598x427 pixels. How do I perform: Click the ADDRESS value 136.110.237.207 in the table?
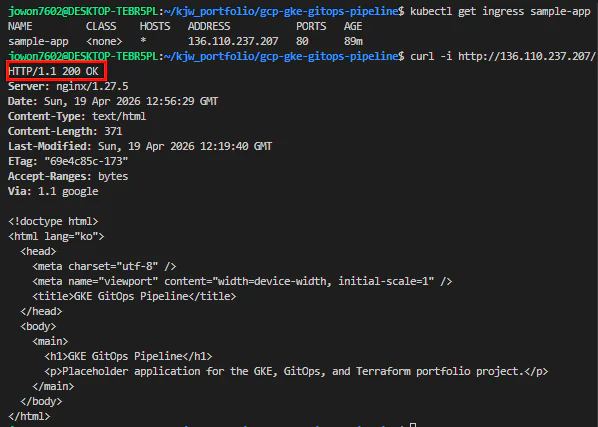pyautogui.click(x=233, y=41)
